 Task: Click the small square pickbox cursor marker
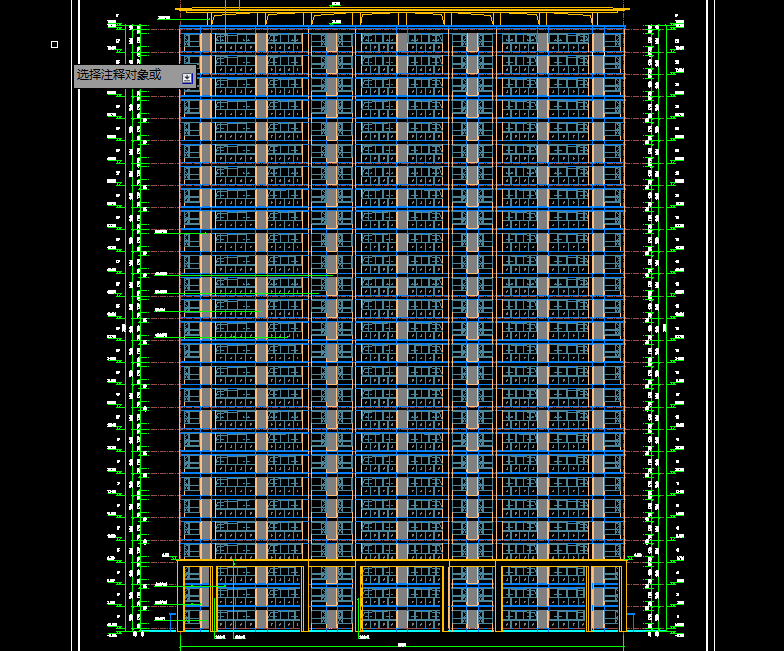click(x=54, y=44)
